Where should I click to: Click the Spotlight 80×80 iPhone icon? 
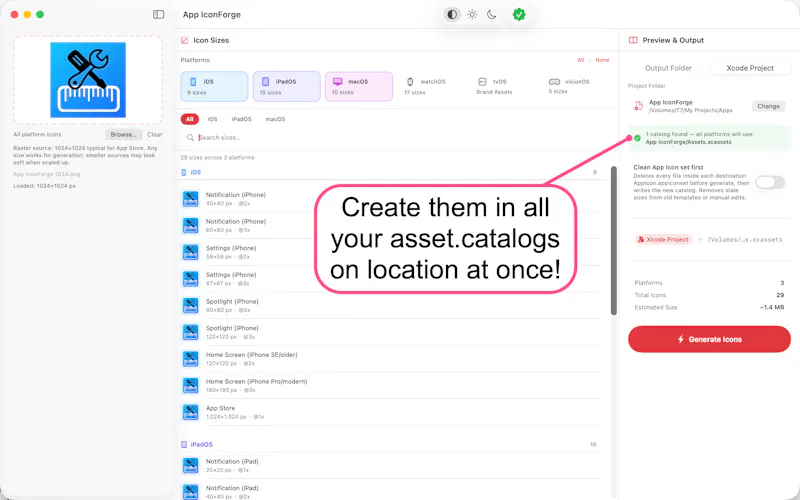[191, 306]
